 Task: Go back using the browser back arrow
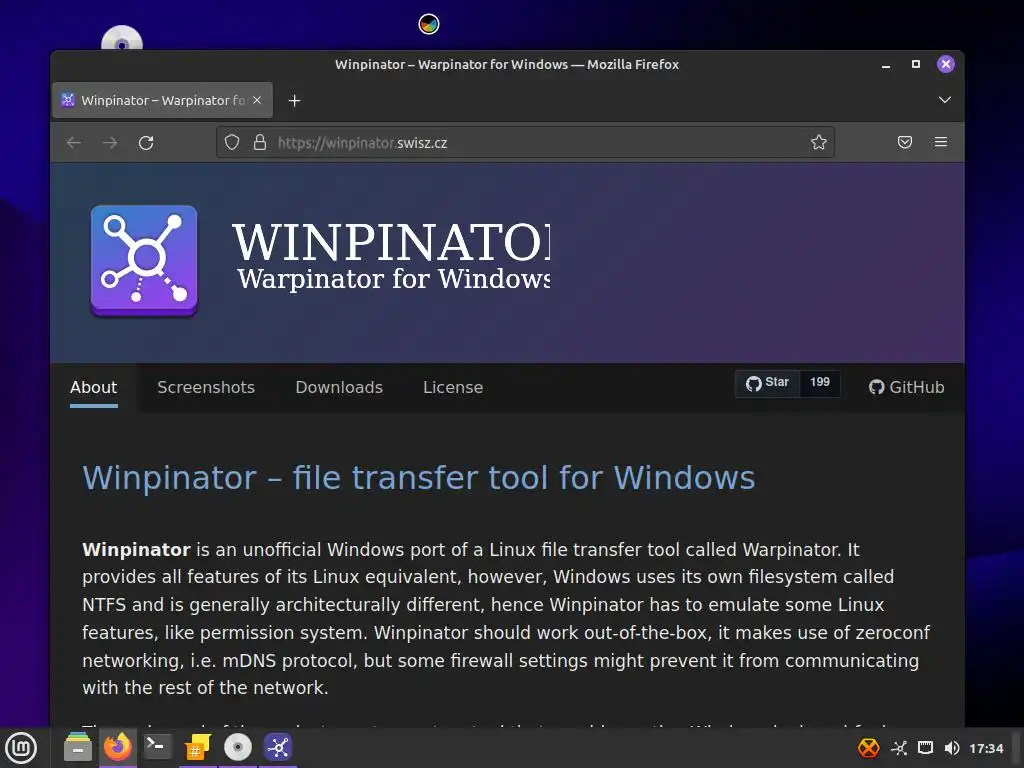[74, 142]
